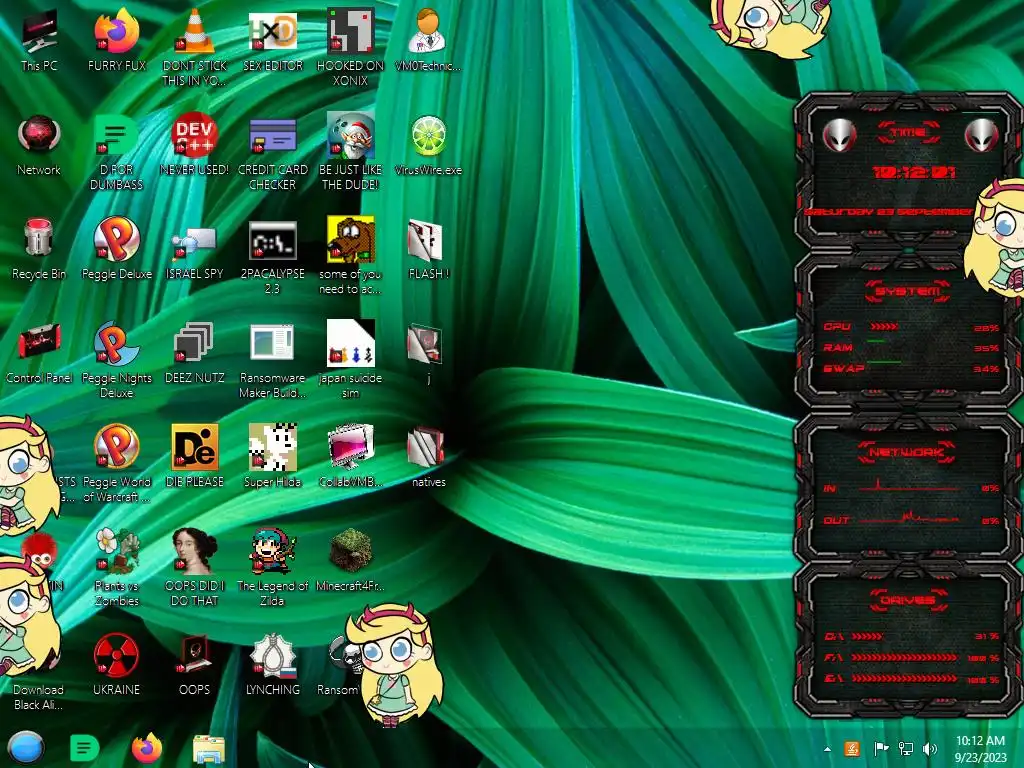This screenshot has width=1024, height=768.
Task: Click the Saturday 23 September date text
Action: [x=887, y=212]
